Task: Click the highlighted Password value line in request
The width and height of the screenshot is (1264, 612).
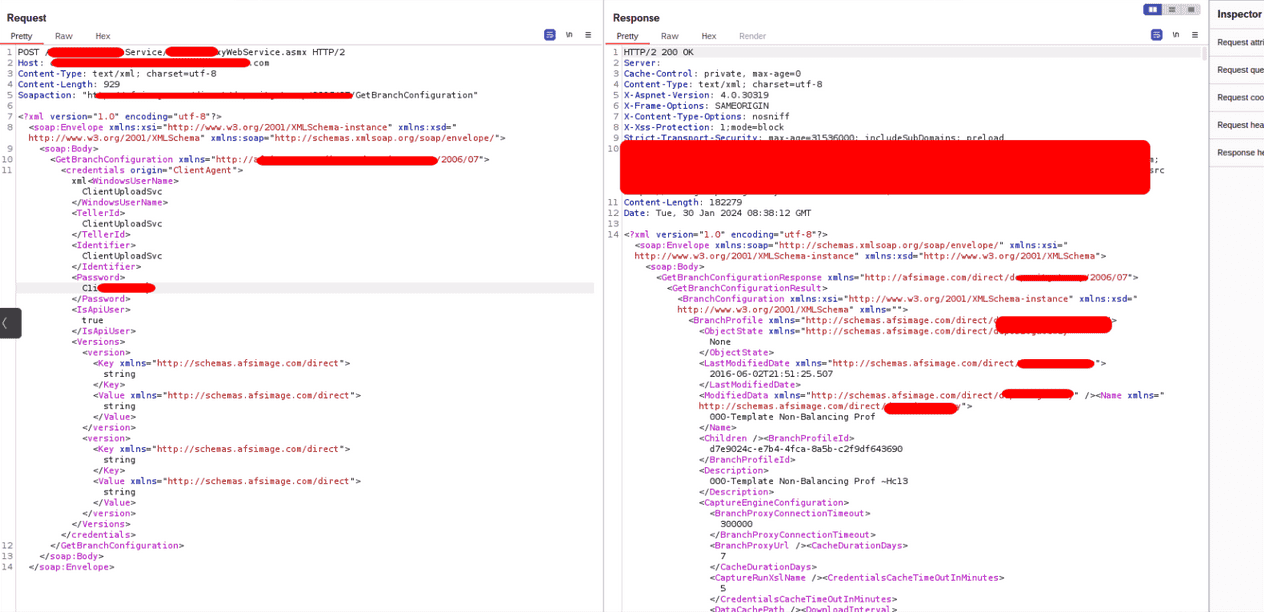Action: pyautogui.click(x=300, y=288)
